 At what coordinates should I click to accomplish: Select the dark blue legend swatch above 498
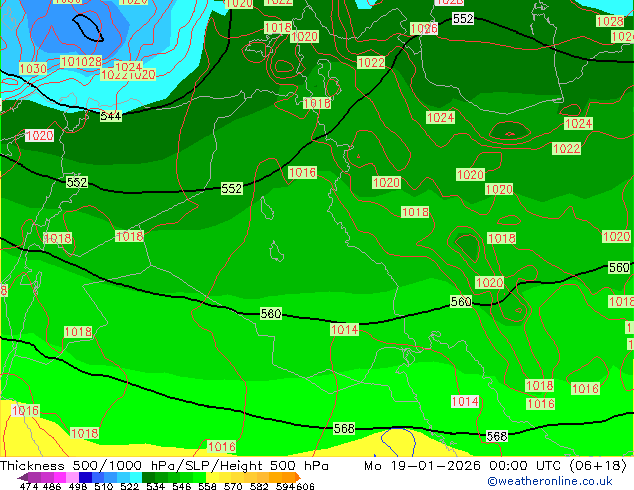[x=85, y=477]
